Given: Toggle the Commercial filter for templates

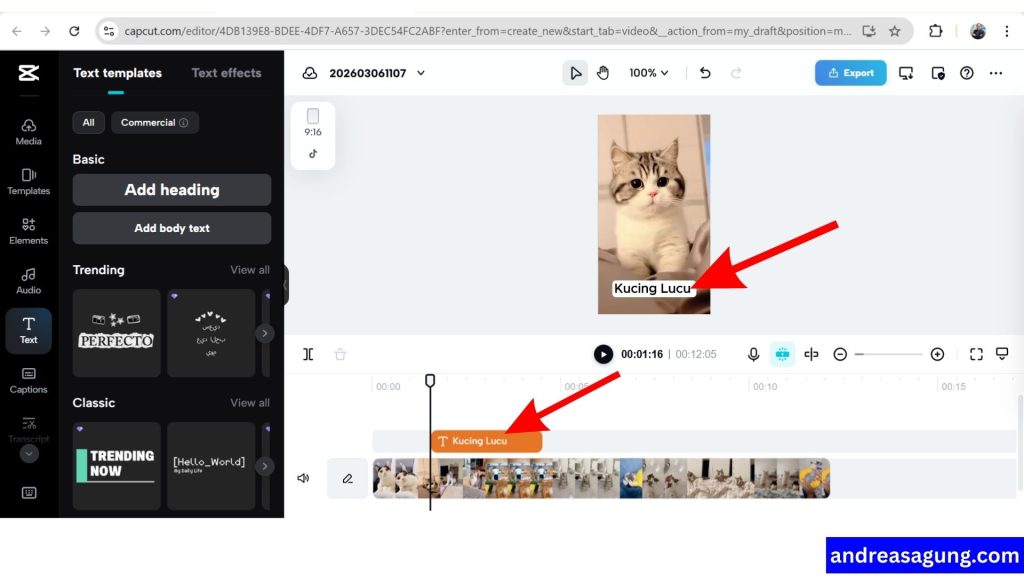Looking at the screenshot, I should (x=147, y=122).
